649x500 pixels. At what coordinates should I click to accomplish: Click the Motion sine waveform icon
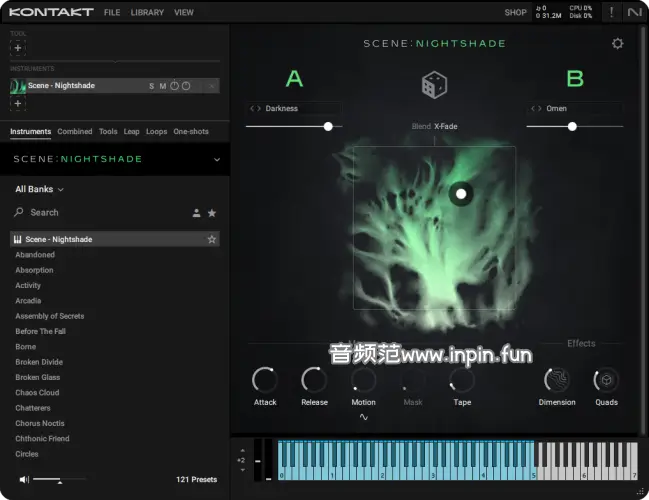click(363, 417)
